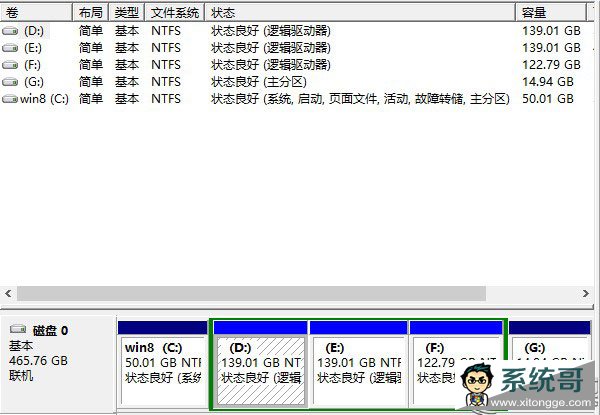
Task: Select the (G:) partition block in disk map
Action: tap(550, 365)
